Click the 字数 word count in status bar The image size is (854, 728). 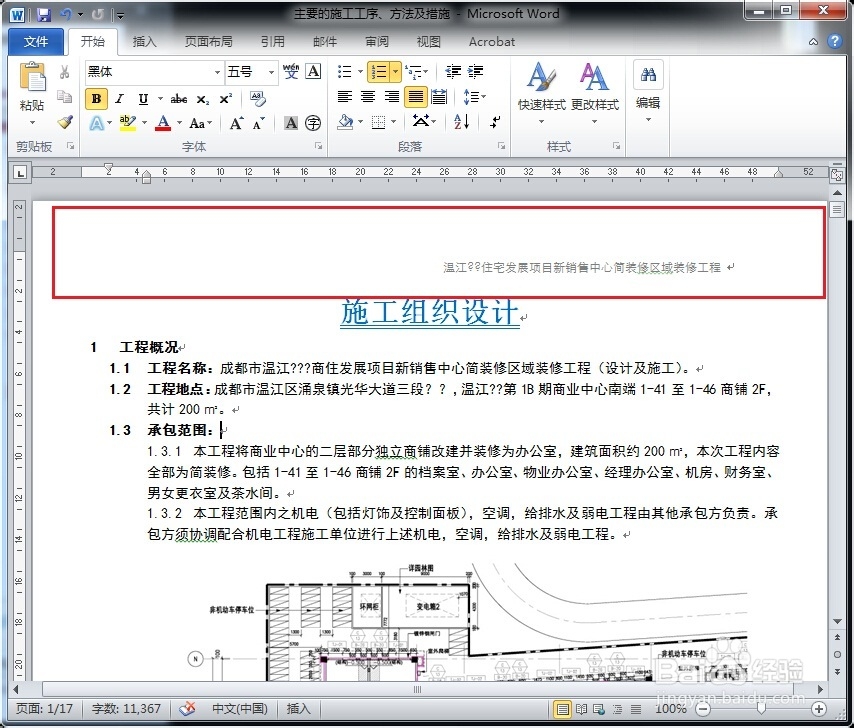126,708
